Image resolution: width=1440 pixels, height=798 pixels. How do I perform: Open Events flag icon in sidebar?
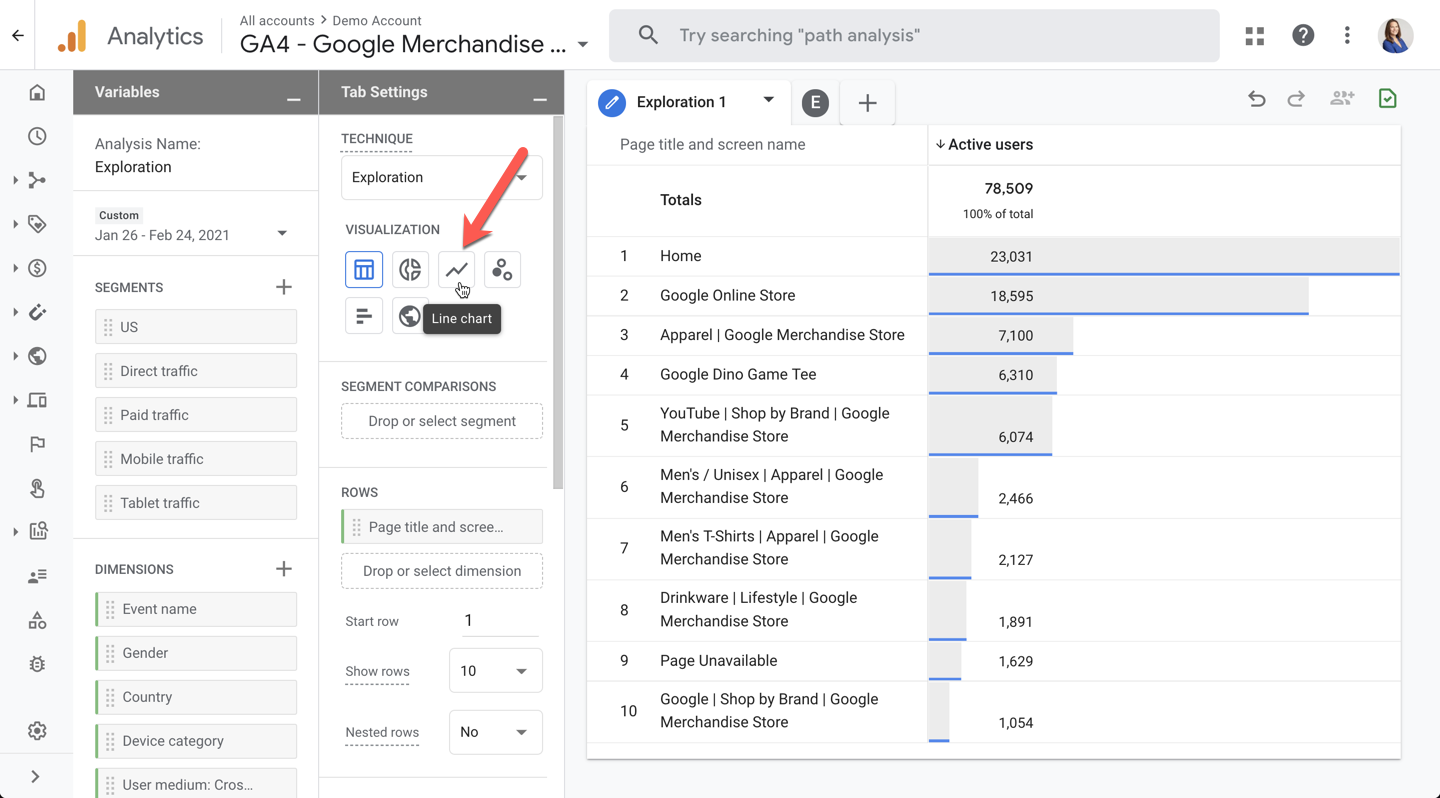(37, 444)
